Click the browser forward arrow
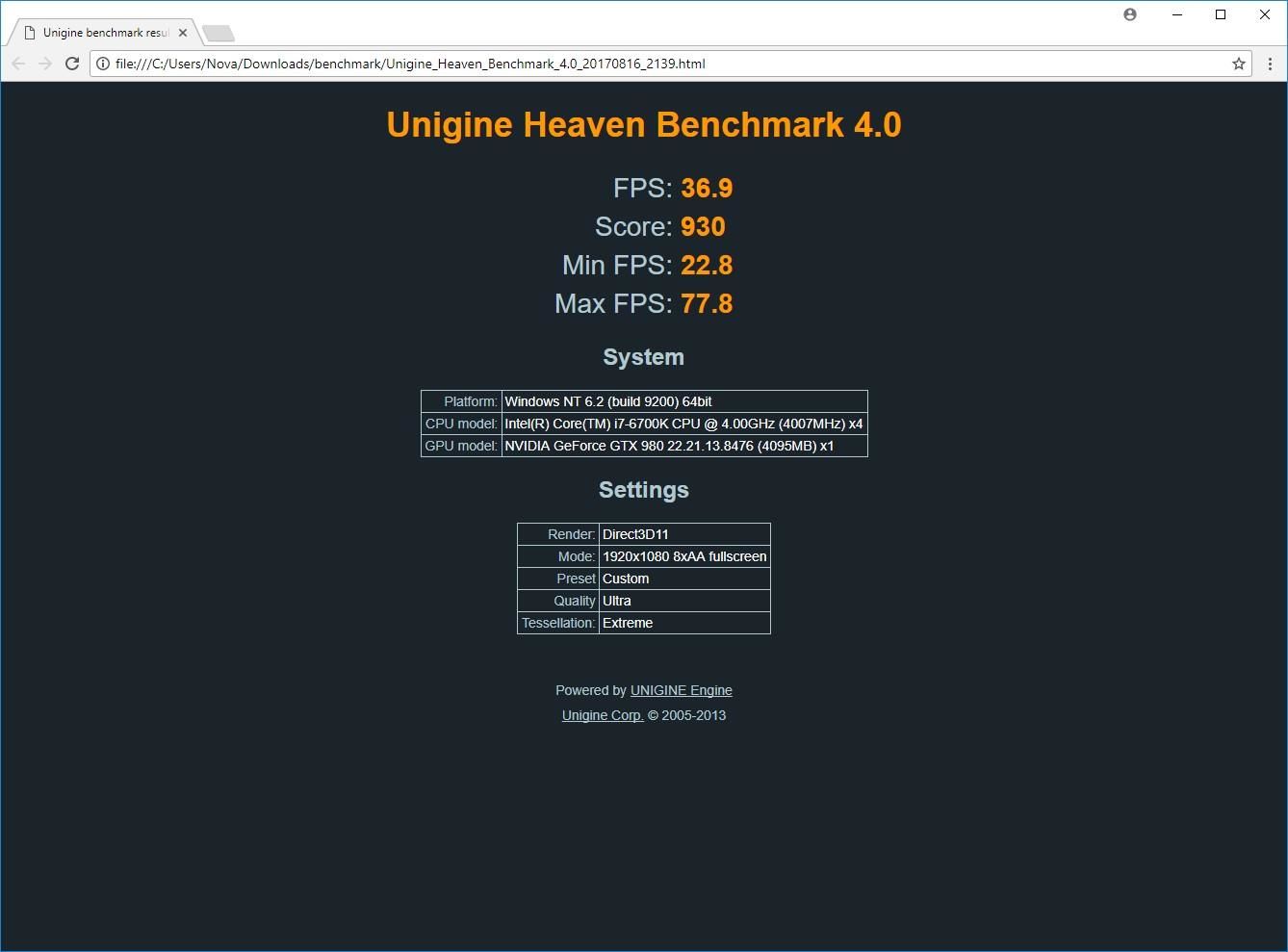Viewport: 1288px width, 952px height. pyautogui.click(x=45, y=64)
